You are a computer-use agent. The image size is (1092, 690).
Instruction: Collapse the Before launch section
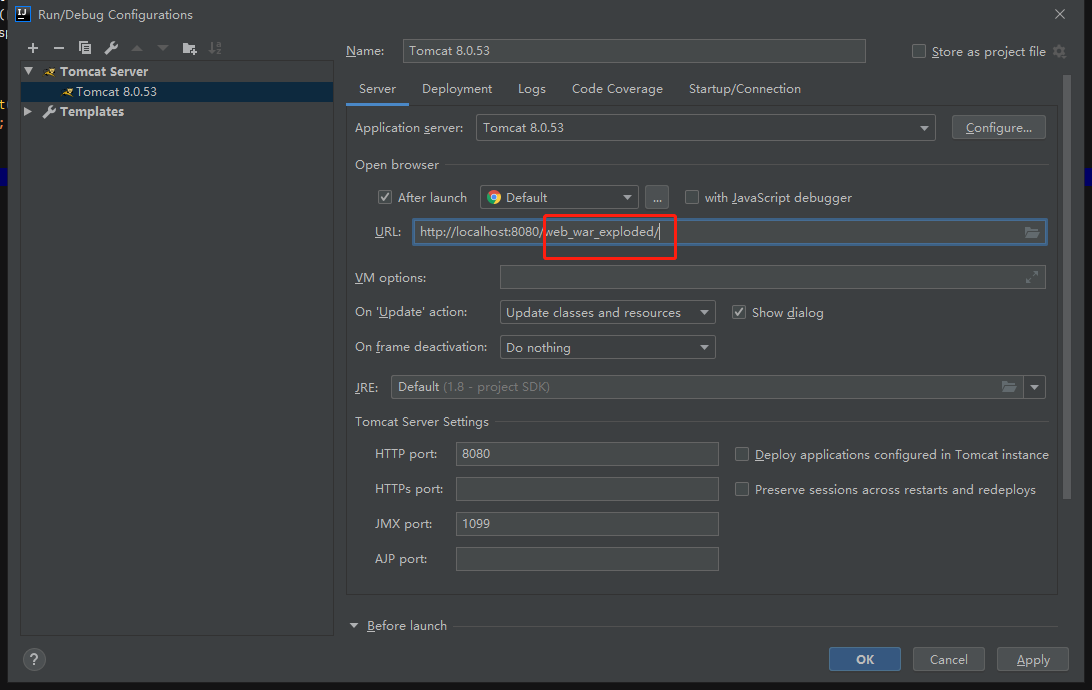[x=354, y=625]
